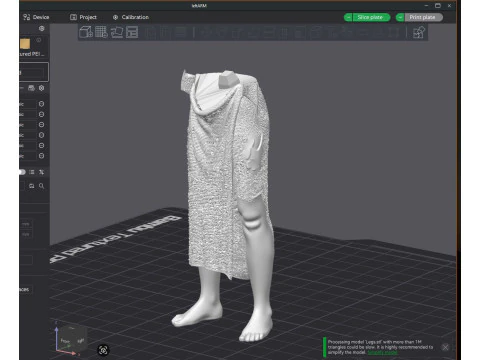Click the Add model cube icon
The width and height of the screenshot is (480, 360).
click(86, 32)
